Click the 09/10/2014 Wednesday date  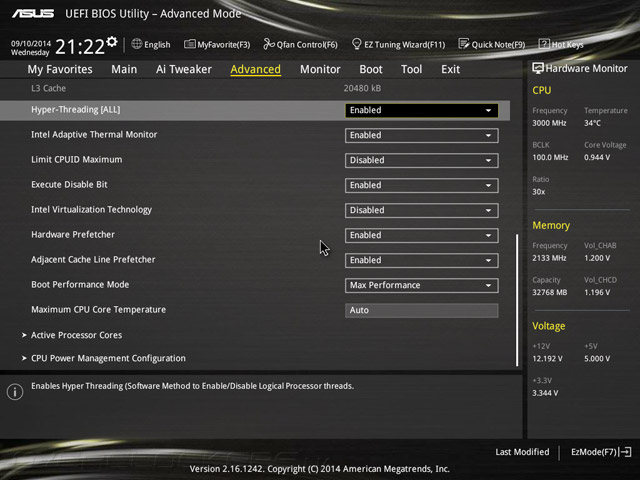tap(31, 48)
